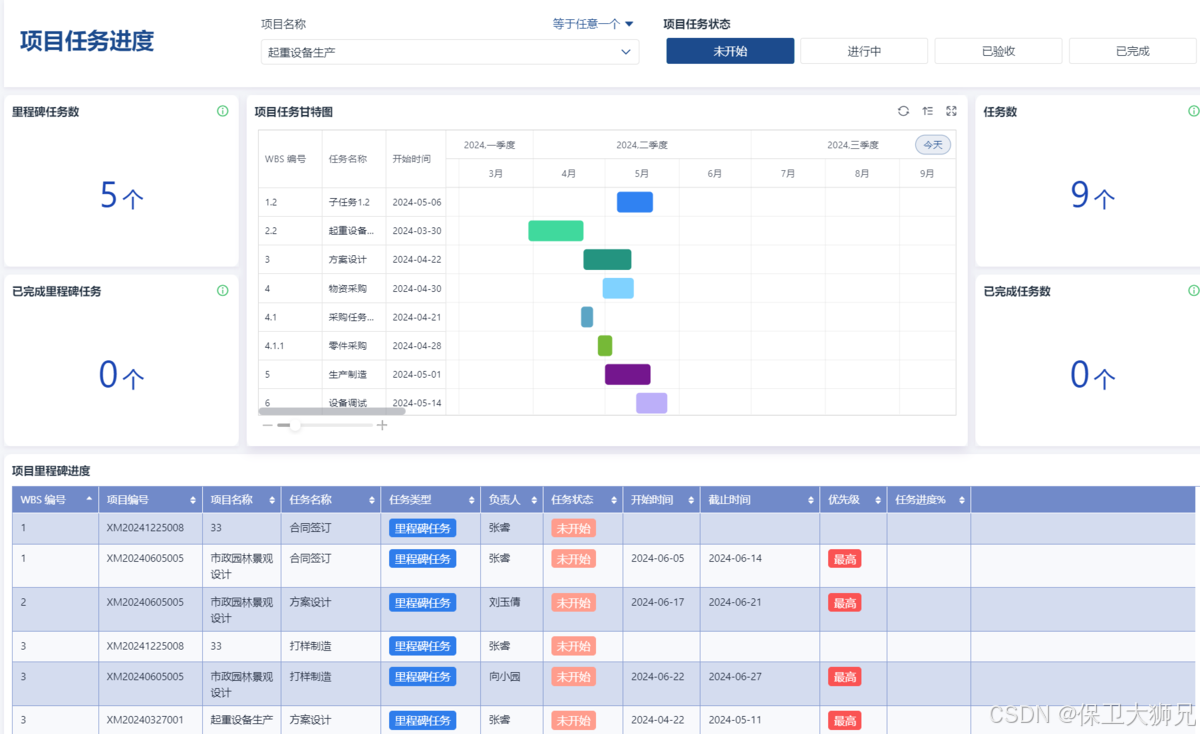Sort table by 任务进度% column
The height and width of the screenshot is (734, 1200).
click(x=962, y=500)
